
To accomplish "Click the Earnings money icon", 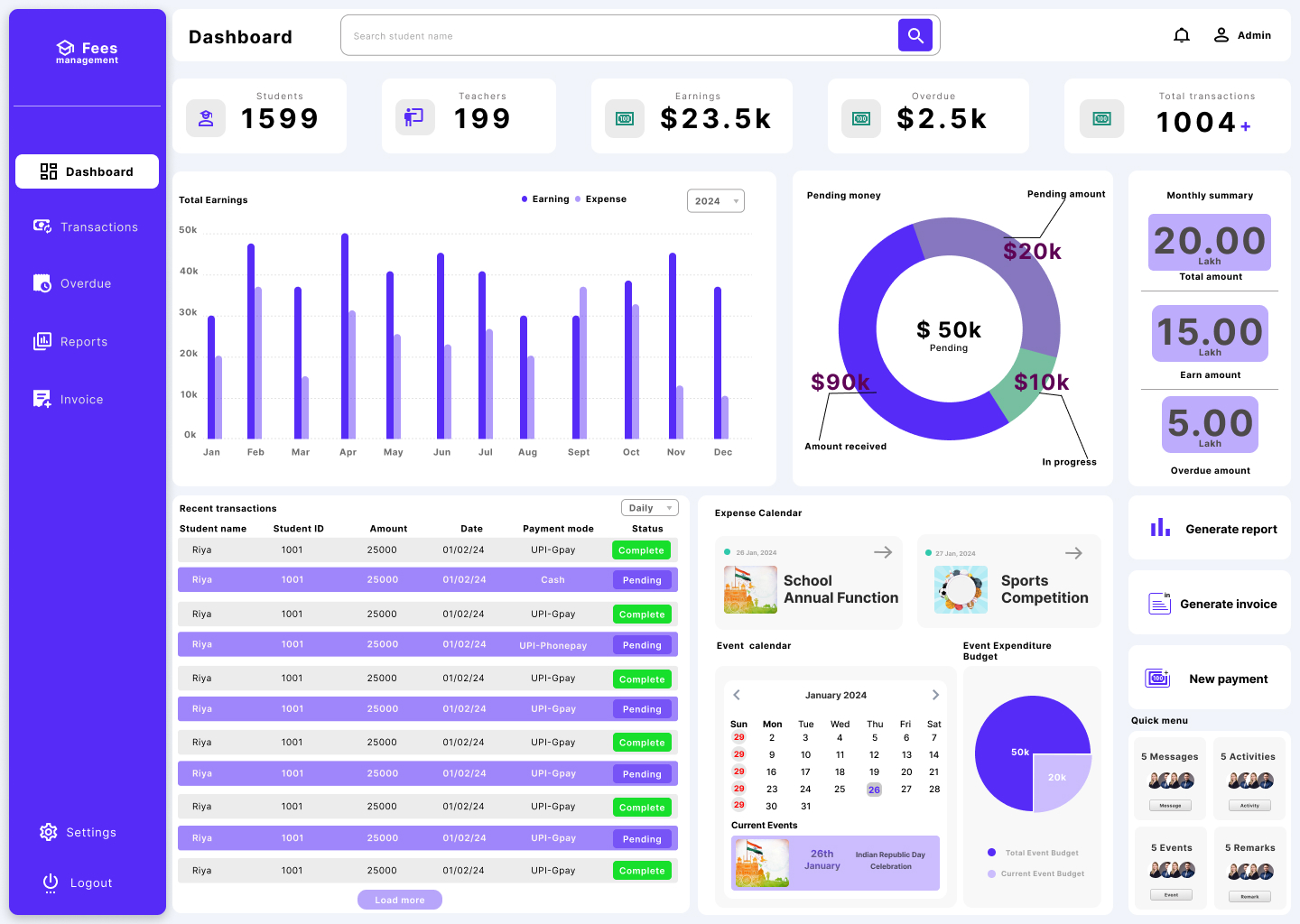I will click(625, 118).
